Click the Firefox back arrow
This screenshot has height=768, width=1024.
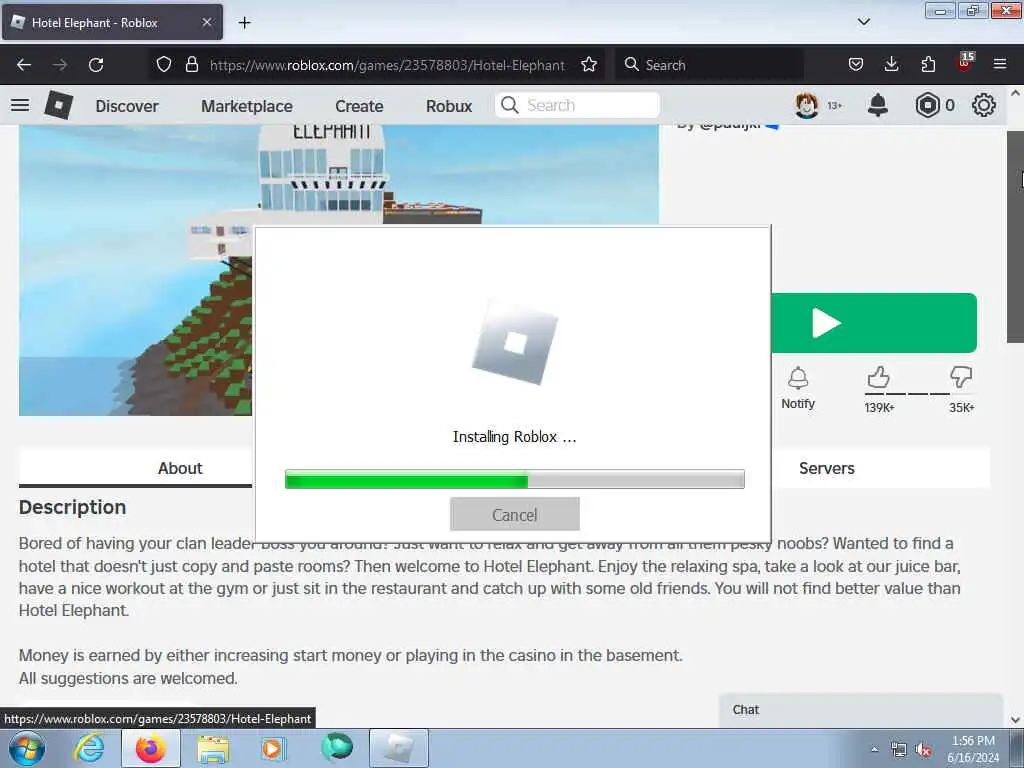pos(24,65)
